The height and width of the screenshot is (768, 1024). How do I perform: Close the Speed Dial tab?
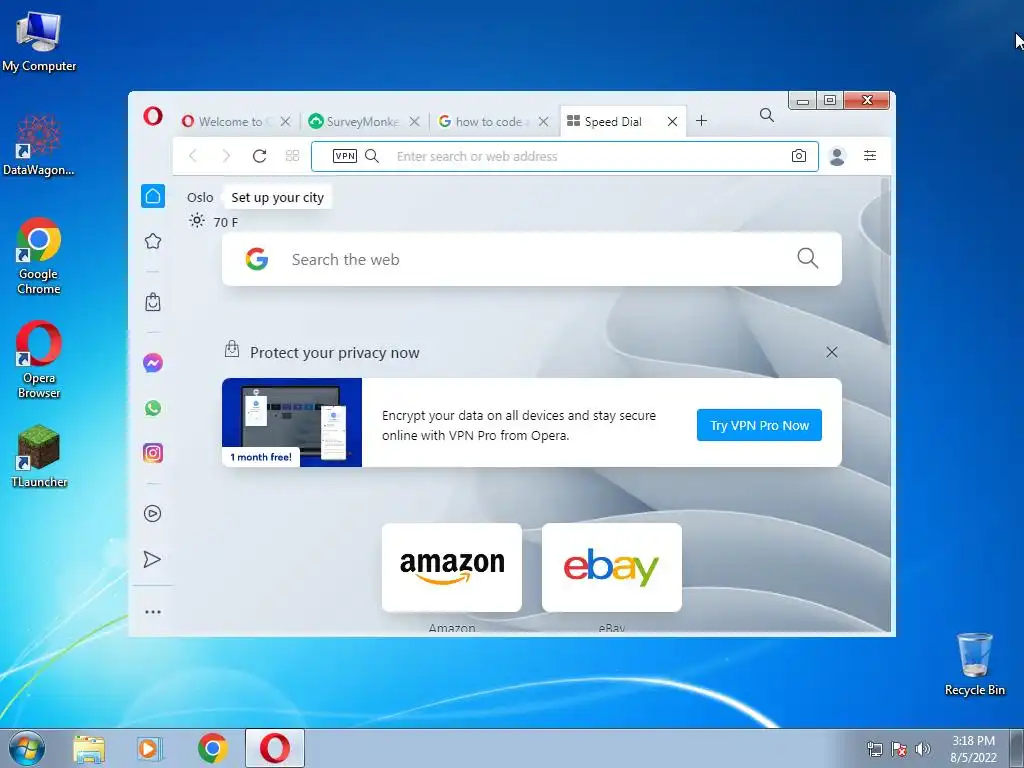coord(672,121)
